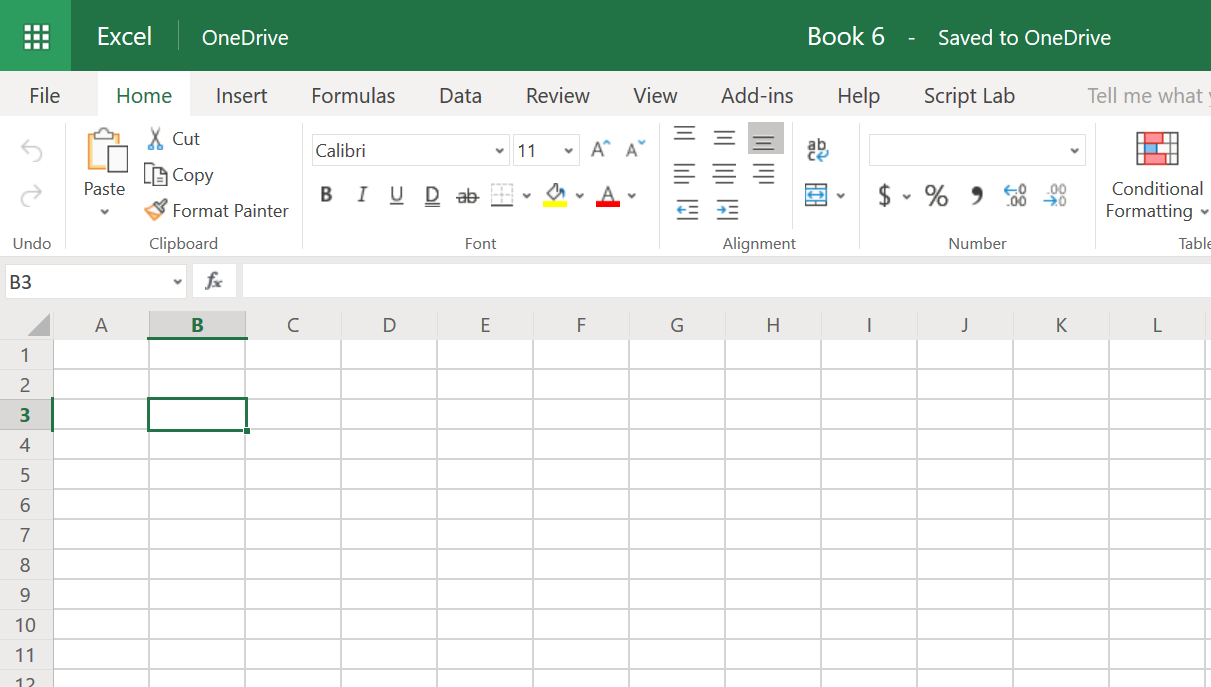Click the OneDrive link in header
Viewport: 1211px width, 687px height.
(245, 38)
